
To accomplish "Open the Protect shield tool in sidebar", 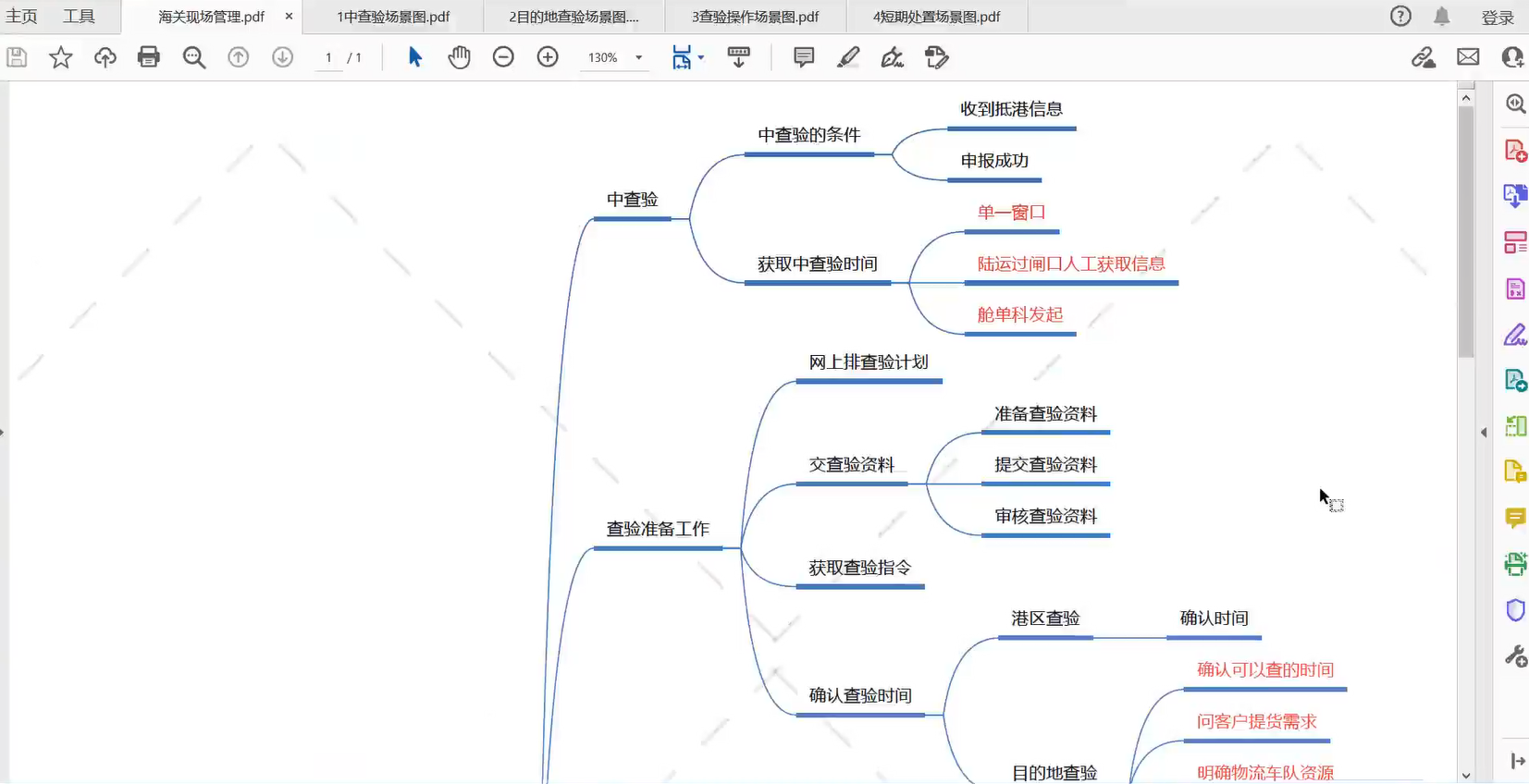I will click(x=1515, y=610).
